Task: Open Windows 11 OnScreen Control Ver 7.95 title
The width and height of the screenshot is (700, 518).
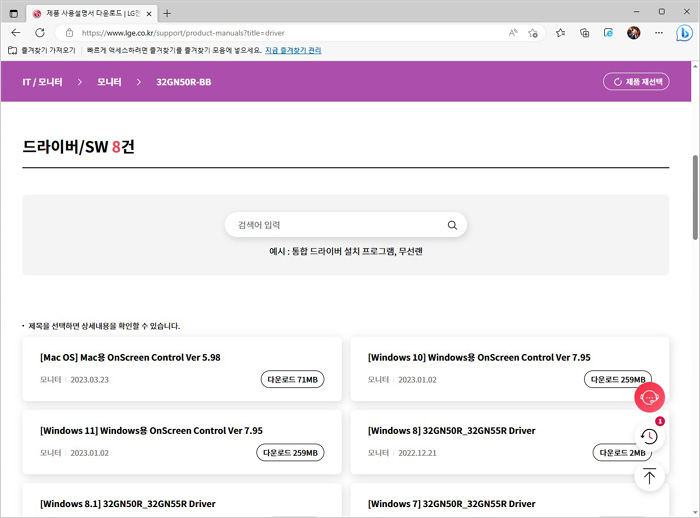Action: (x=151, y=430)
